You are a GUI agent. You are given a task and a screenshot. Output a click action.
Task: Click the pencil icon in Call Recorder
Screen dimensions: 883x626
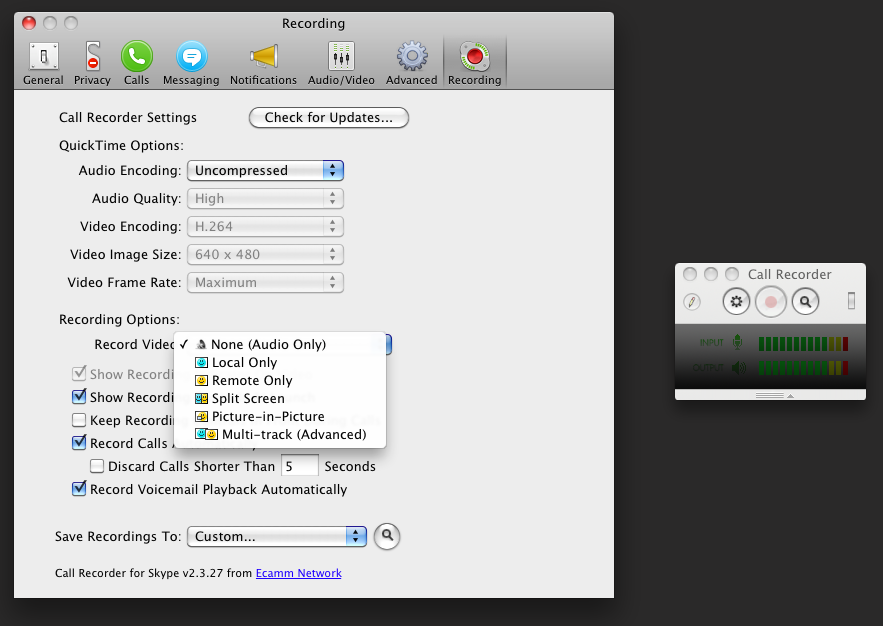click(x=692, y=302)
